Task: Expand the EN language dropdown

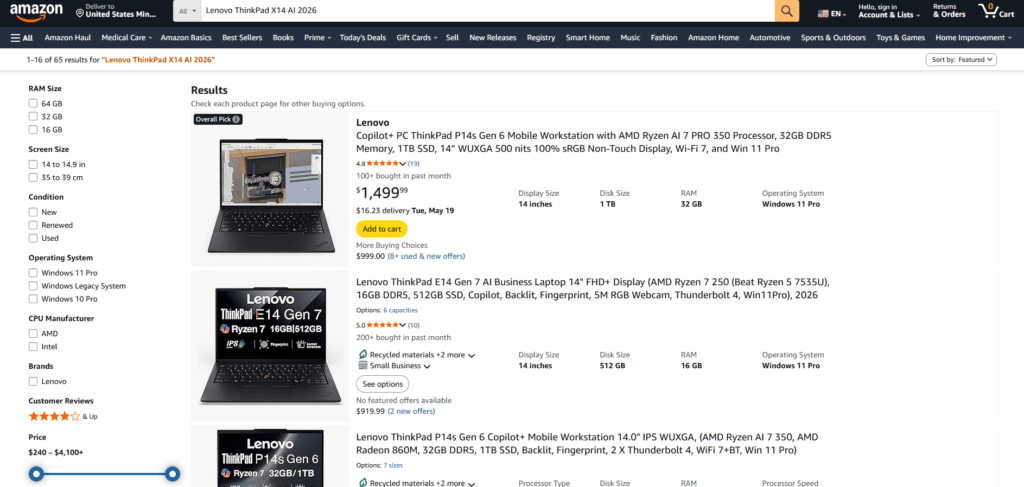Action: 831,14
